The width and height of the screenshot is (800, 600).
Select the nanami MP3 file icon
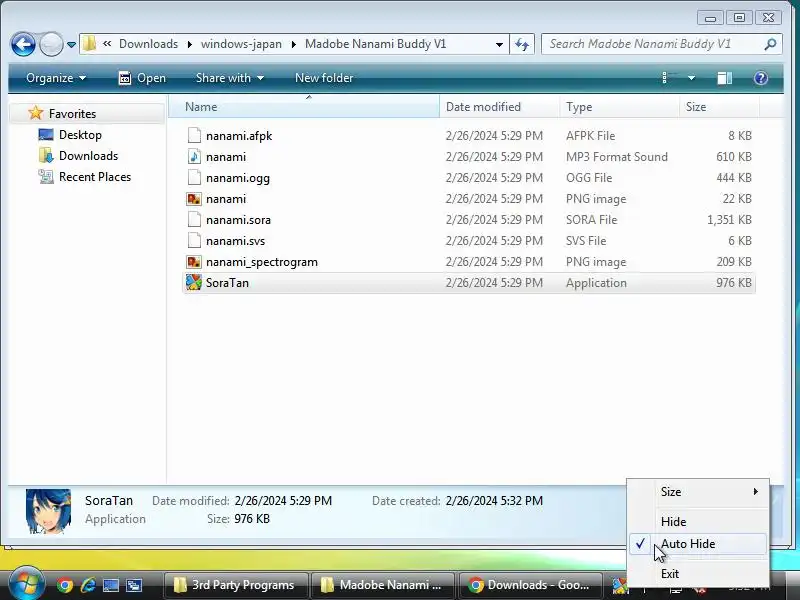(x=194, y=157)
